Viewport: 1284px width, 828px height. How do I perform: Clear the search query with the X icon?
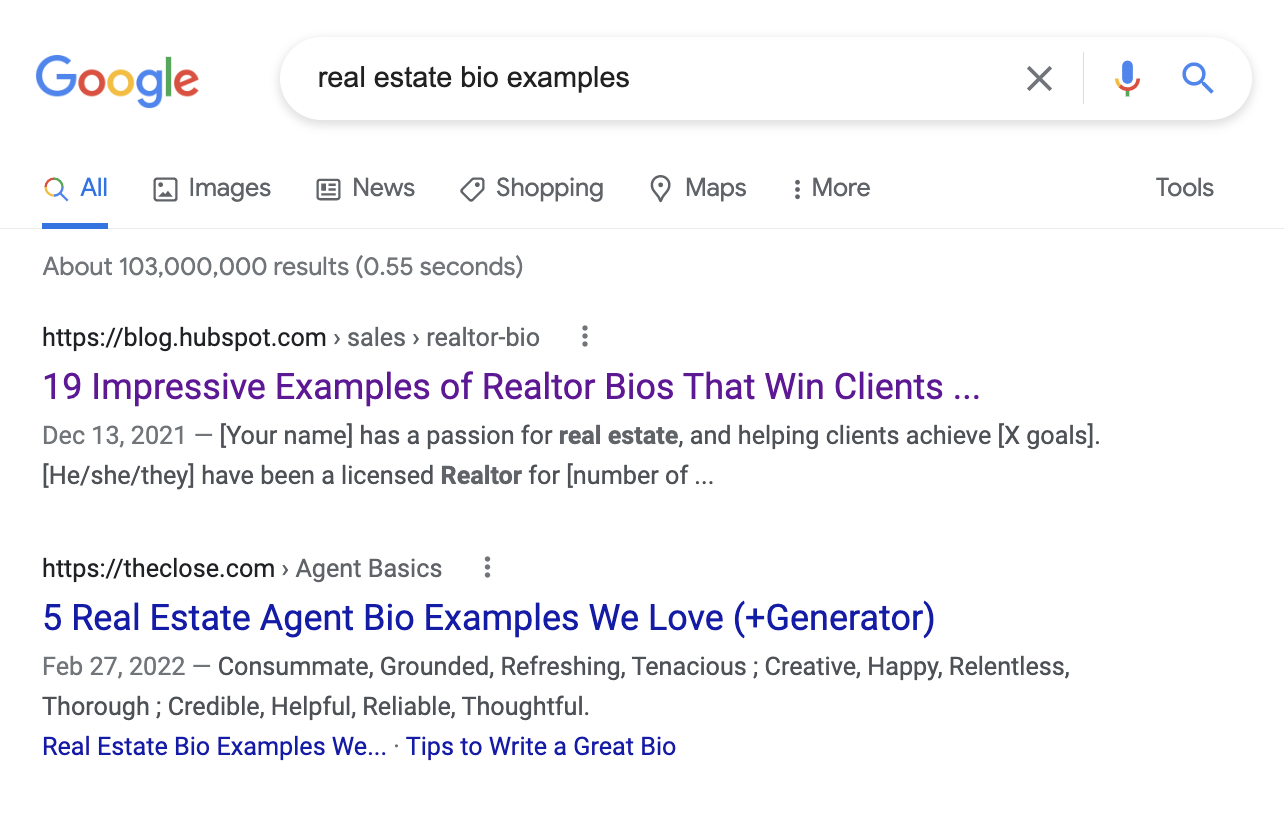[1039, 78]
